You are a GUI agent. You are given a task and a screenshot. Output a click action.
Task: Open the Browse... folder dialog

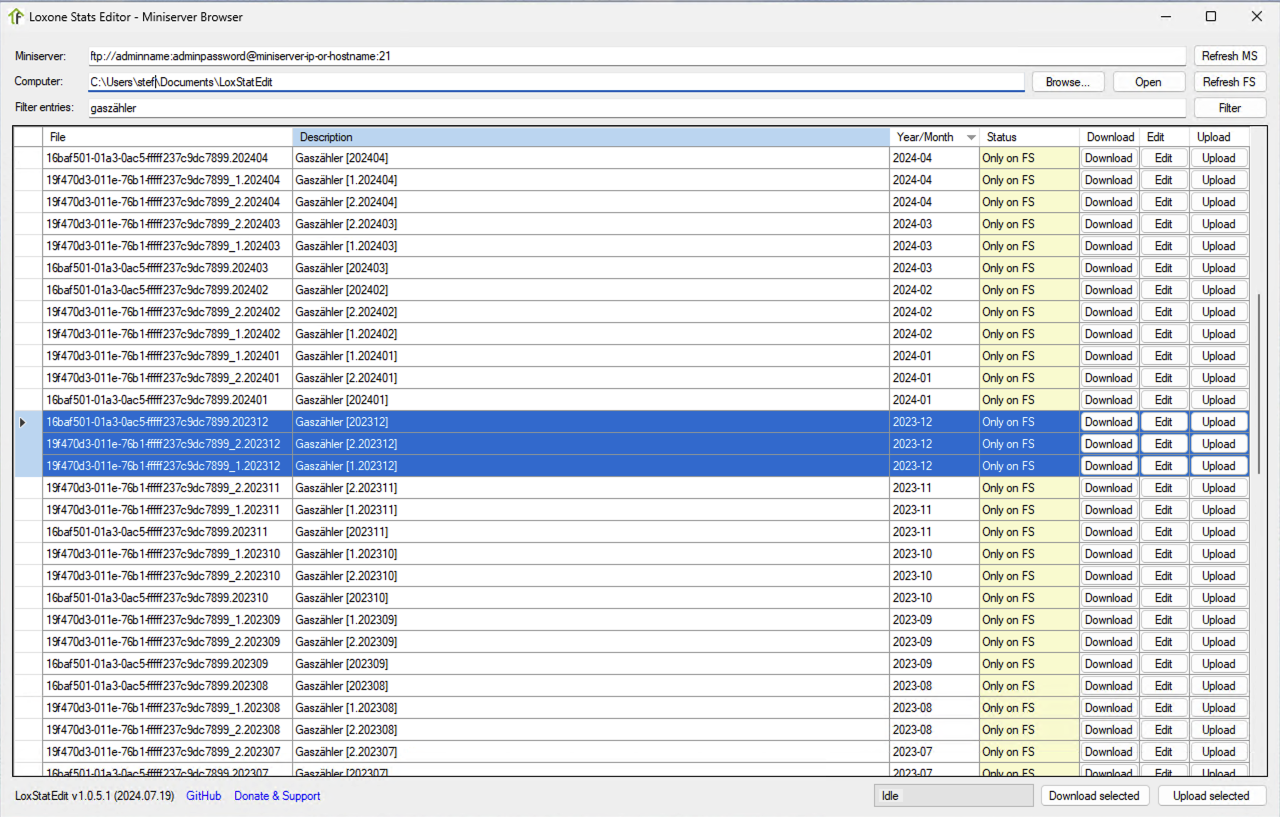point(1068,82)
